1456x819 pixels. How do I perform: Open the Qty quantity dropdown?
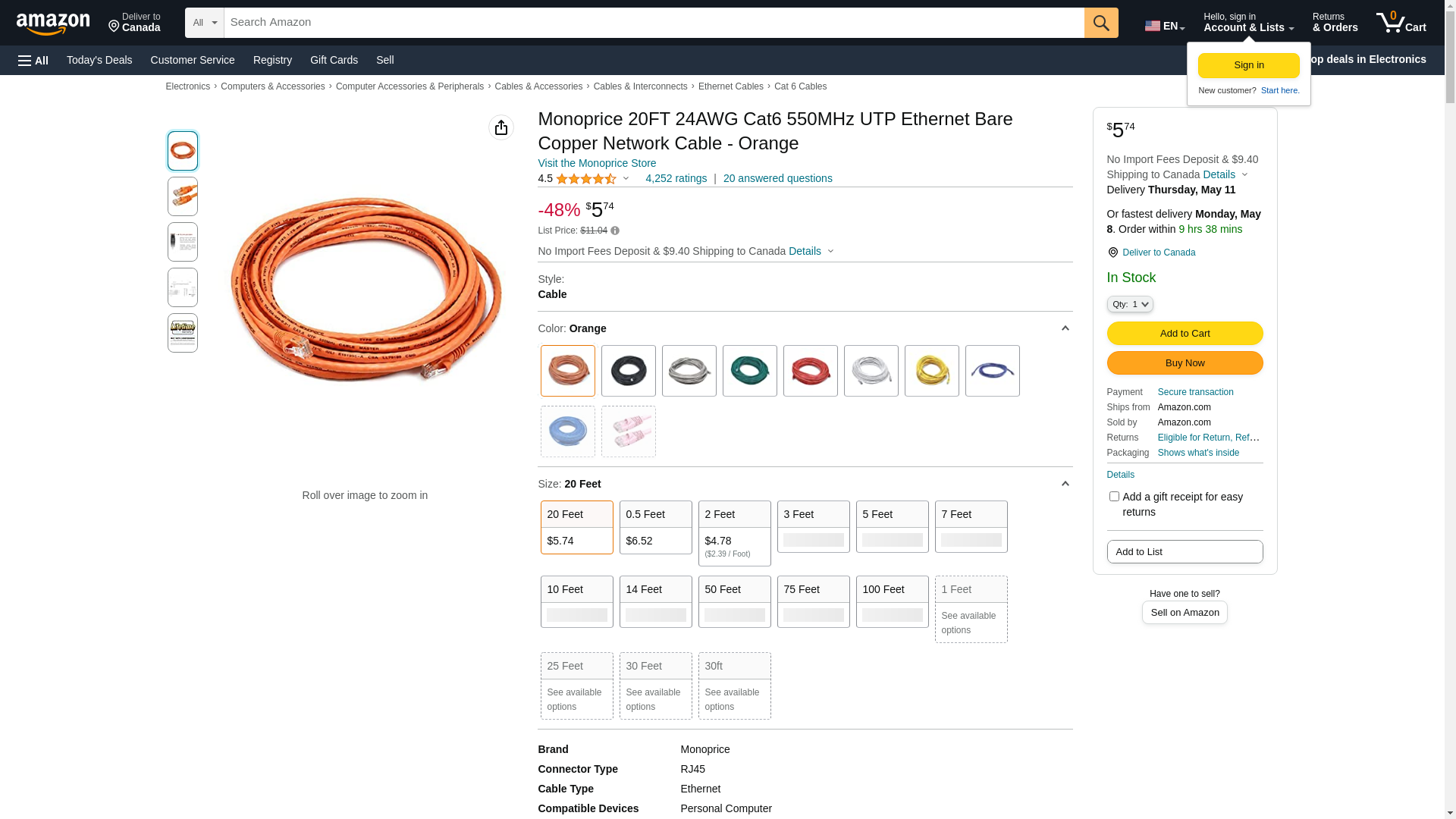tap(1129, 304)
